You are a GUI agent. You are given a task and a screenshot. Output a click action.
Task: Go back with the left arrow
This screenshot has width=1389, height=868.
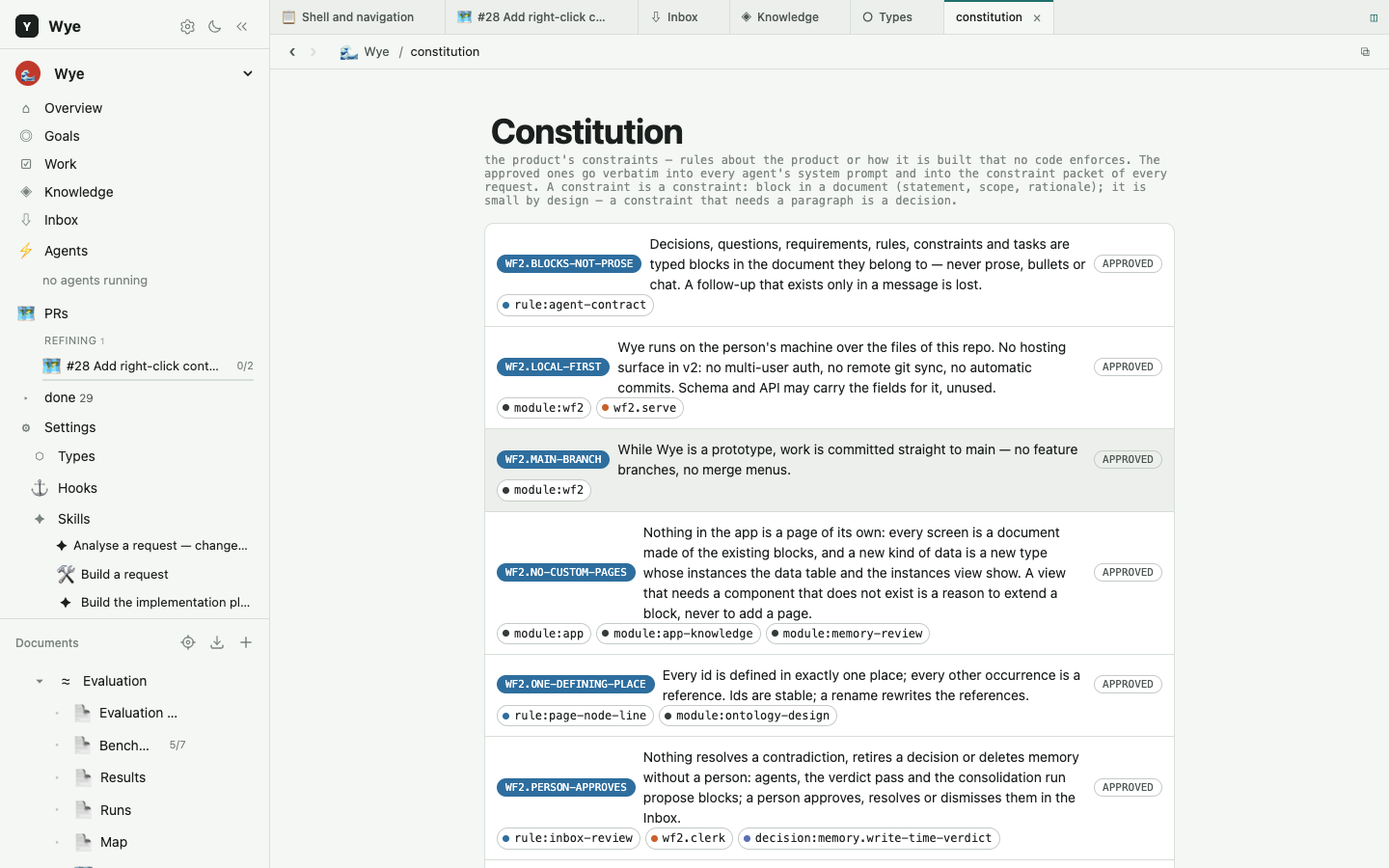292,52
